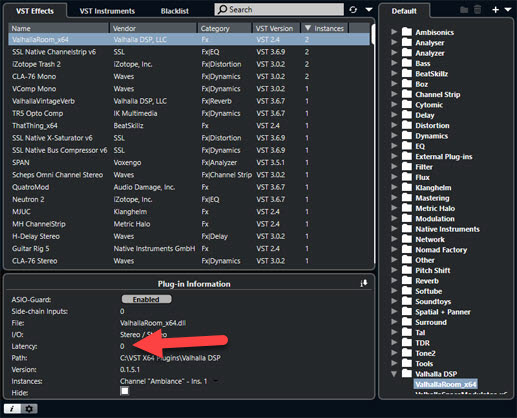Click the Klanghelm folder icon

tap(407, 187)
